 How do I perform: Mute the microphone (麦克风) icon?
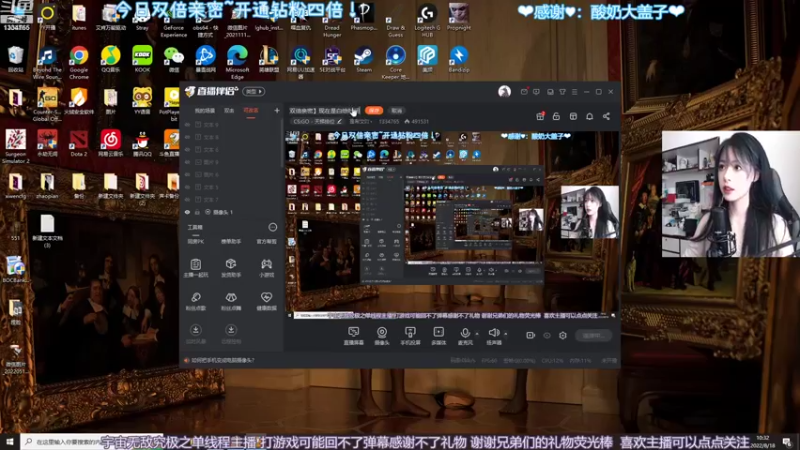(x=465, y=333)
